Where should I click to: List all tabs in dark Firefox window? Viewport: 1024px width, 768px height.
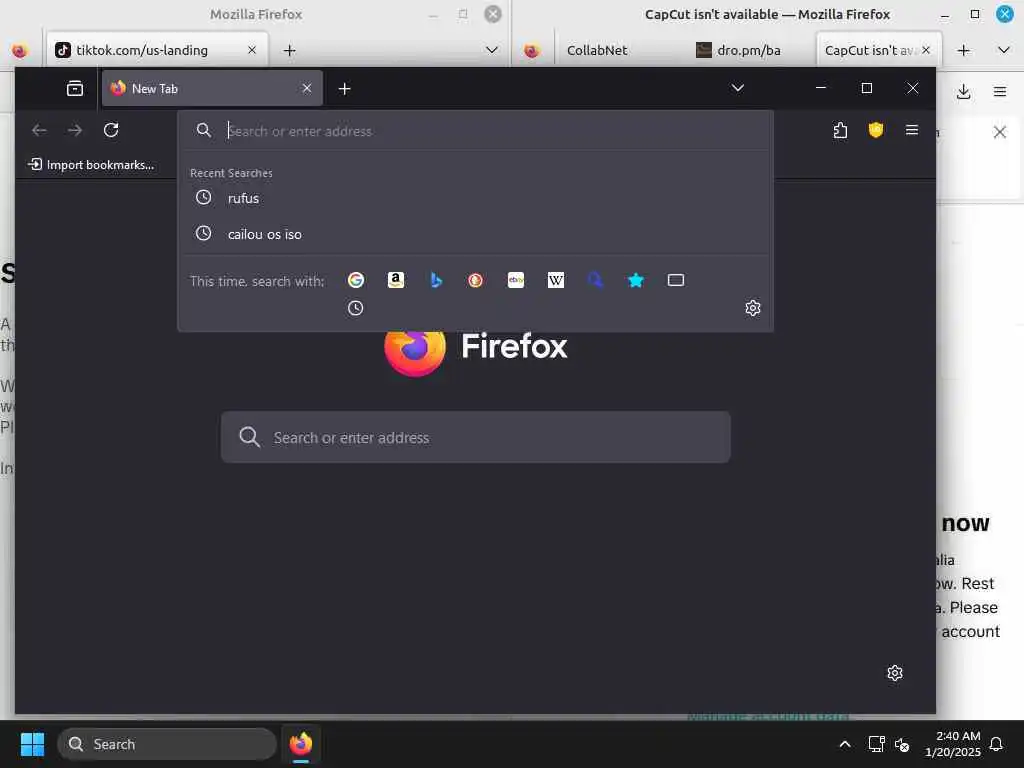(737, 88)
